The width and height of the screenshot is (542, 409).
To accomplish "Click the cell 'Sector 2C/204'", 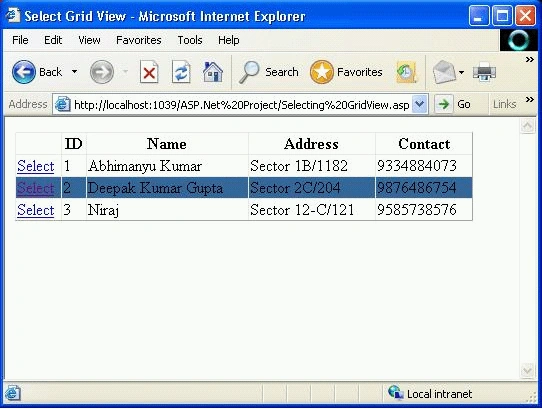I will coord(312,188).
